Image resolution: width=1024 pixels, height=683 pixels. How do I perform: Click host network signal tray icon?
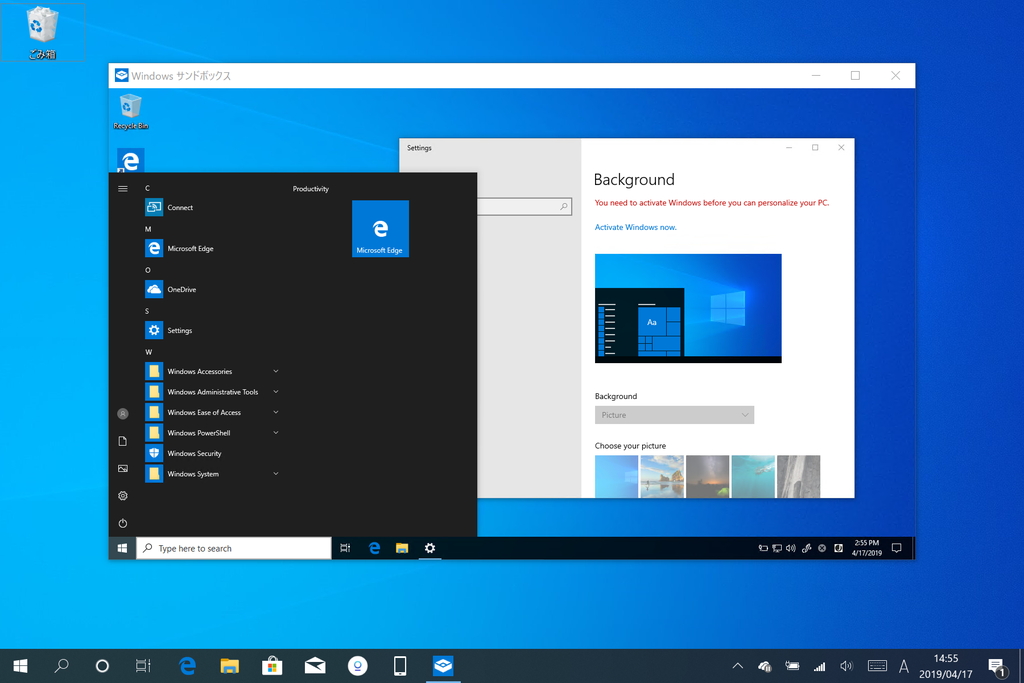pyautogui.click(x=819, y=666)
